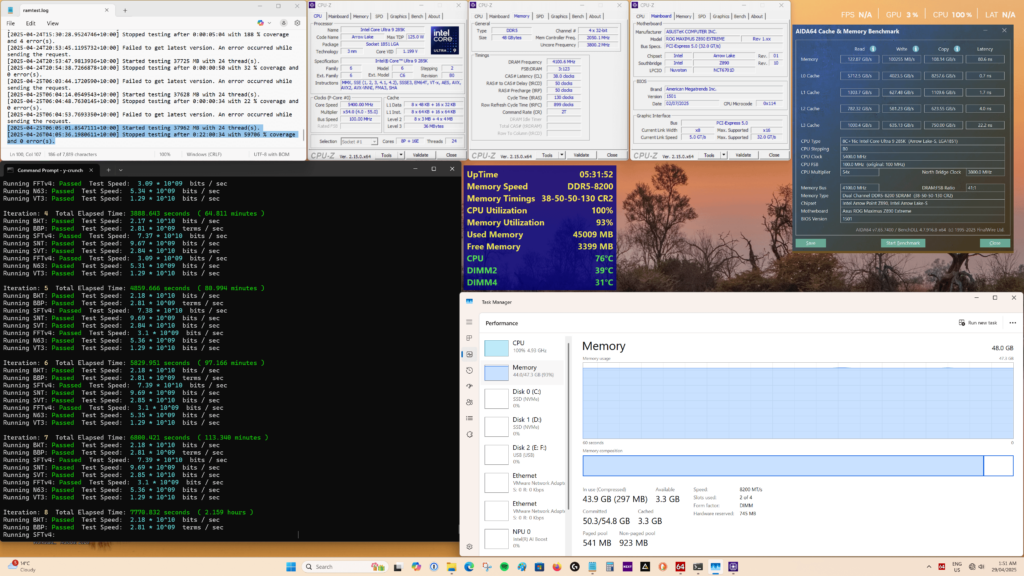This screenshot has height=576, width=1024.
Task: Select Command Prompt y-cruncher tab
Action: 51,170
